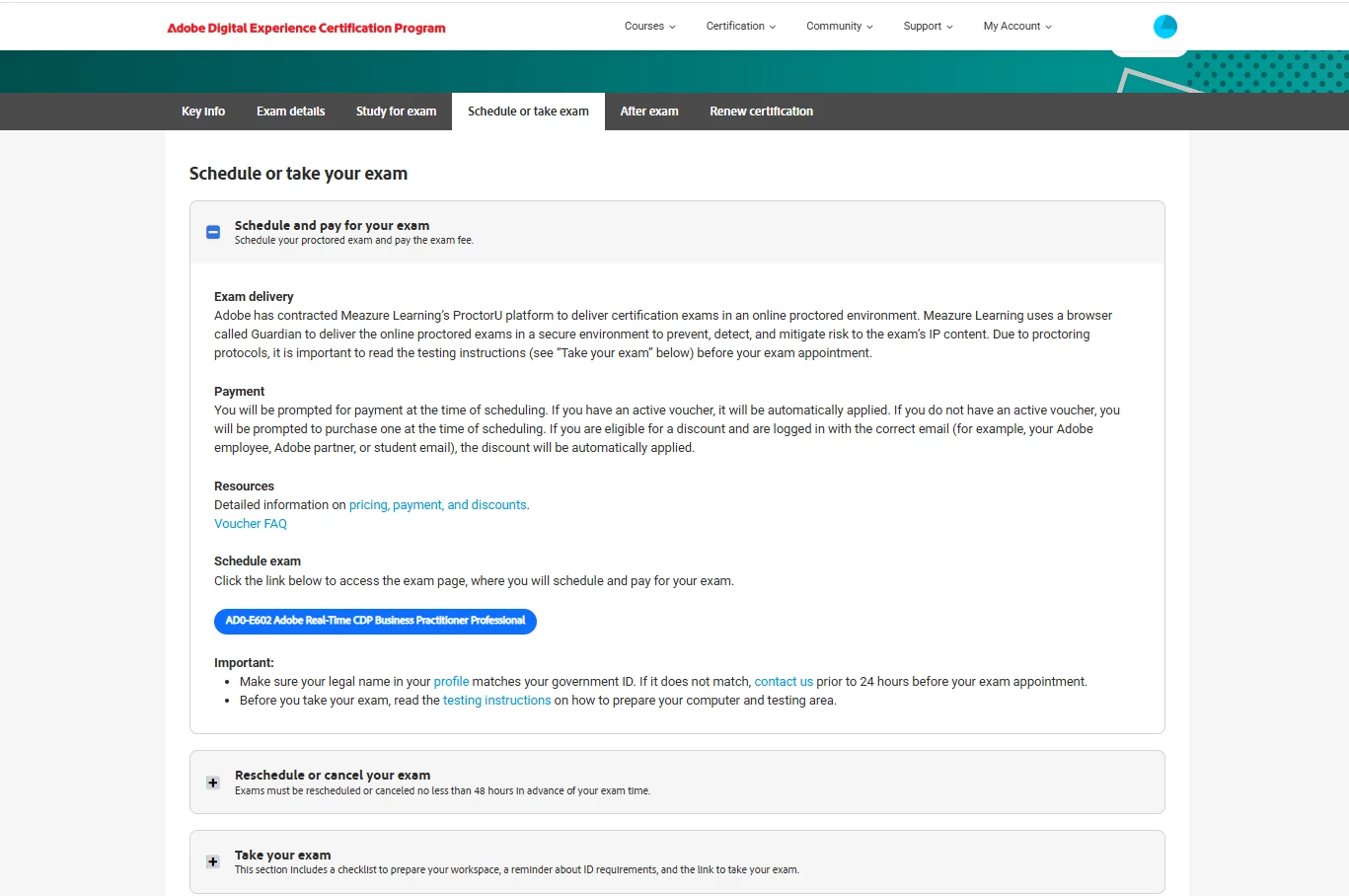Click the 'Resources' heading text

(x=244, y=486)
